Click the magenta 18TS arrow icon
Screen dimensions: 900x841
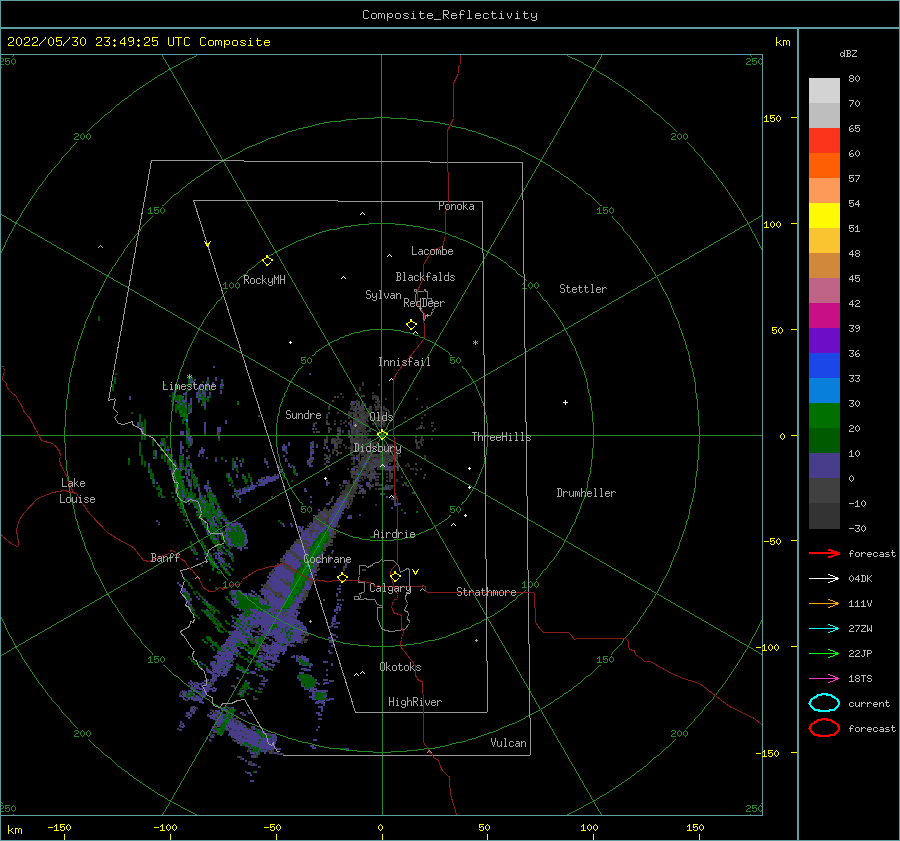tap(824, 679)
